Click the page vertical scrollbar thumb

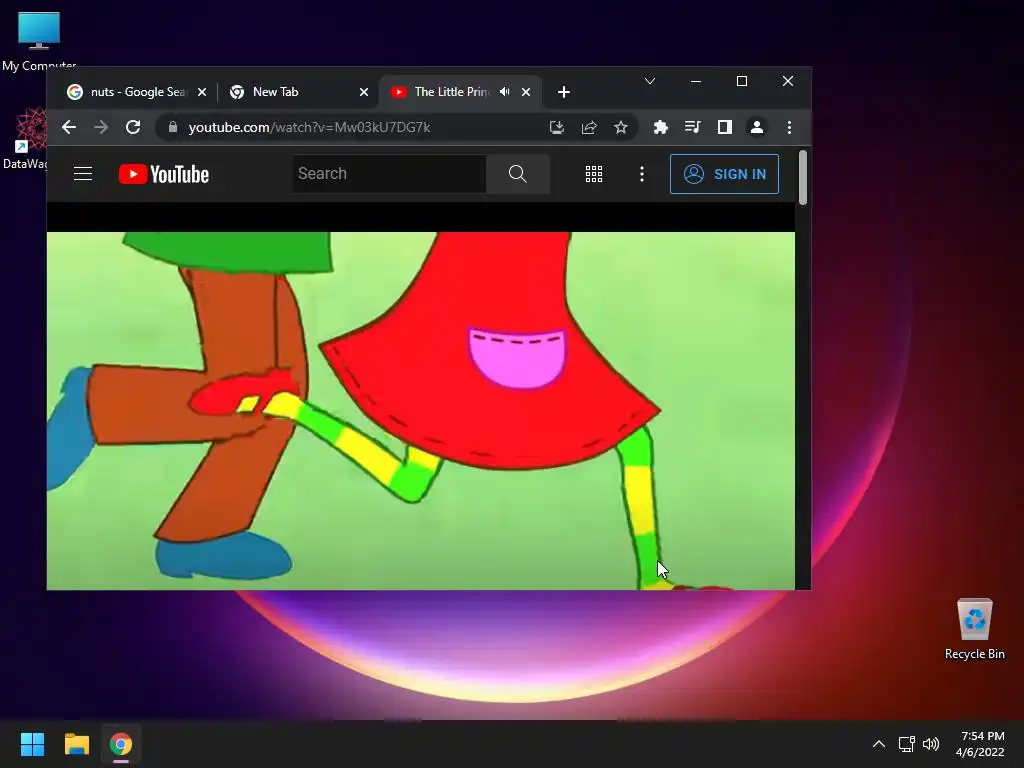pos(803,177)
